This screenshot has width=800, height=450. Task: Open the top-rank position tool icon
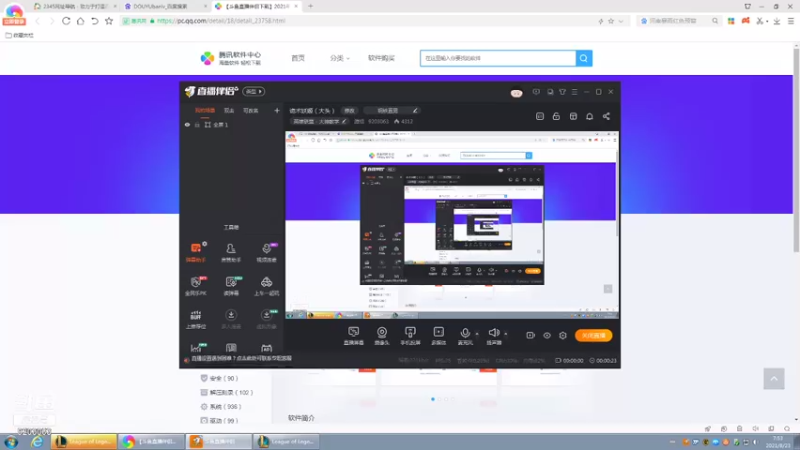coord(196,319)
